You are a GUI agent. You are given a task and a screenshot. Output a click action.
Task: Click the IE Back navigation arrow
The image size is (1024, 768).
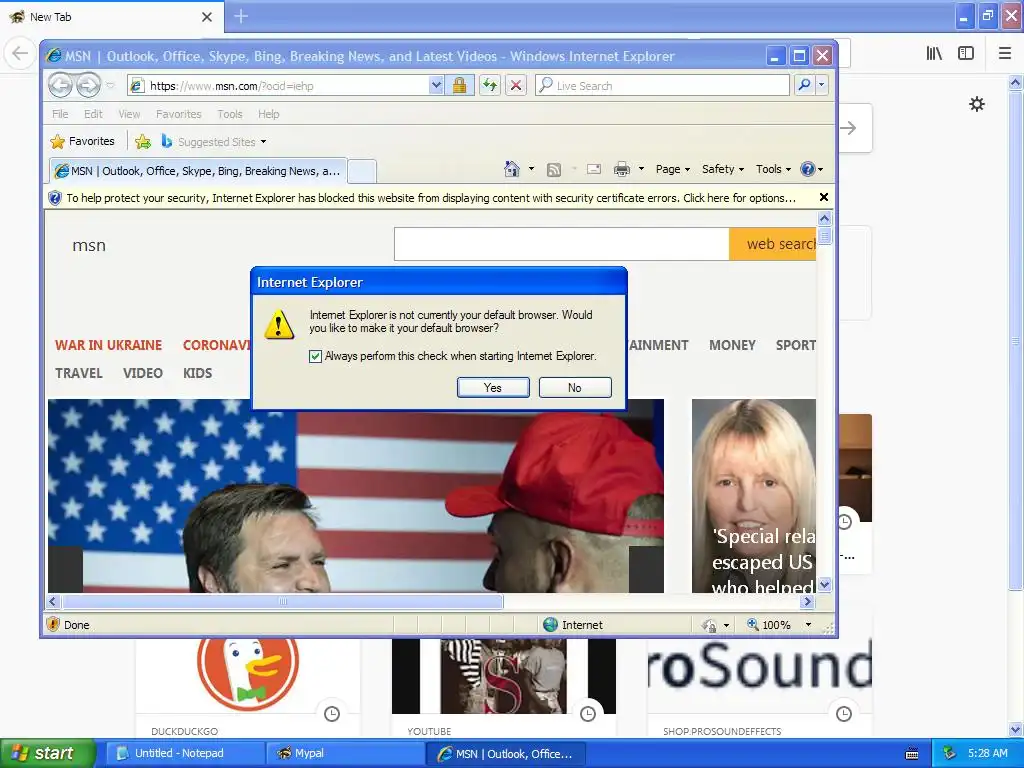point(60,85)
